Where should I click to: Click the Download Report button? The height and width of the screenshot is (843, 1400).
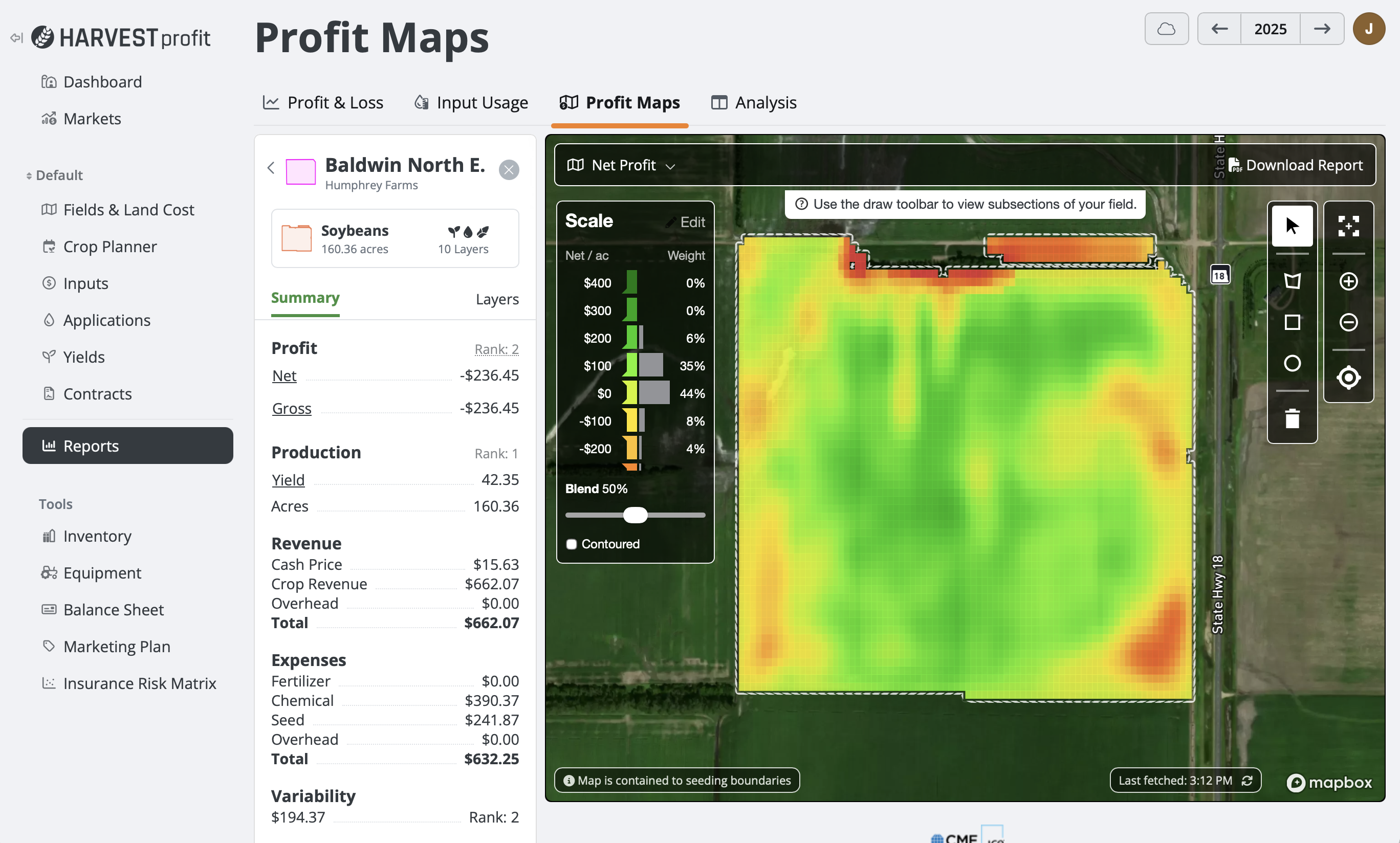(x=1296, y=165)
